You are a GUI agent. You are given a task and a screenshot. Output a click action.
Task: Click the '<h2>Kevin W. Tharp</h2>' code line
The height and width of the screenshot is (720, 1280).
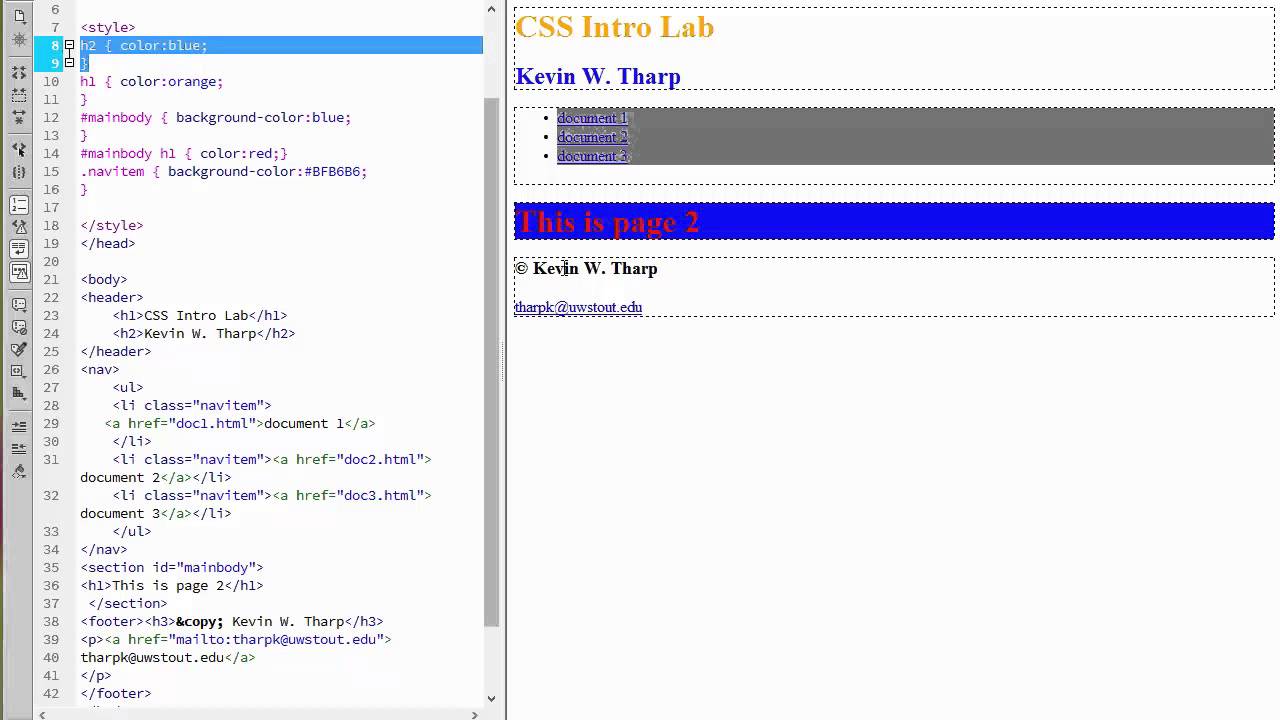[204, 334]
